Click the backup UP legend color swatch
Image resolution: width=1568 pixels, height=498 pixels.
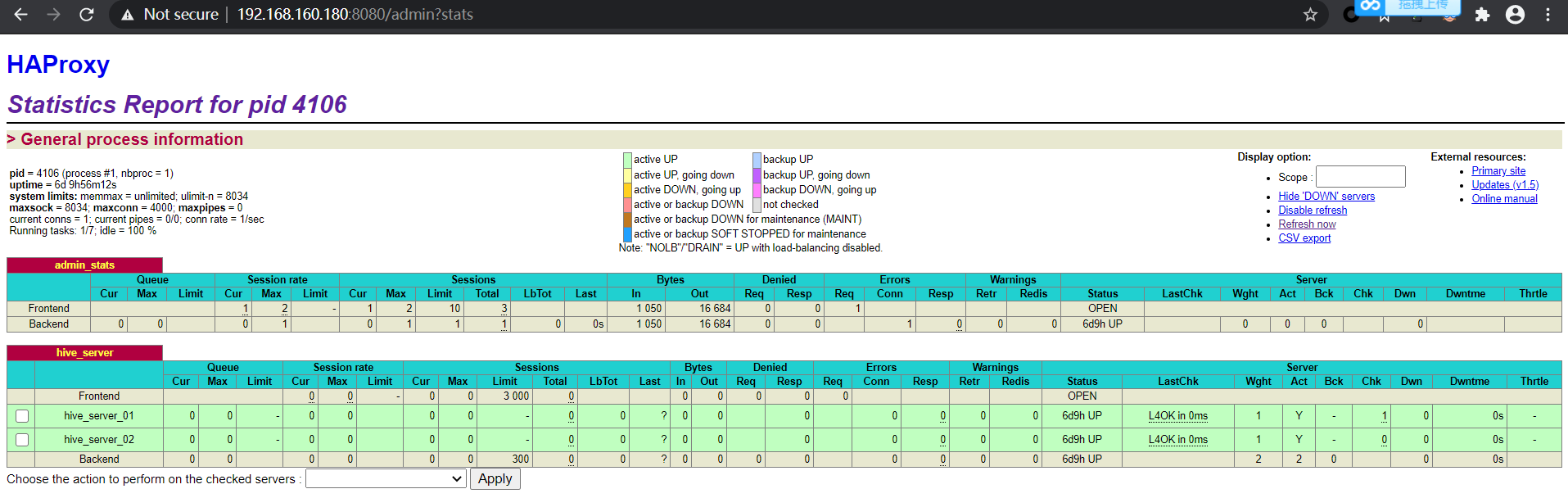point(757,160)
